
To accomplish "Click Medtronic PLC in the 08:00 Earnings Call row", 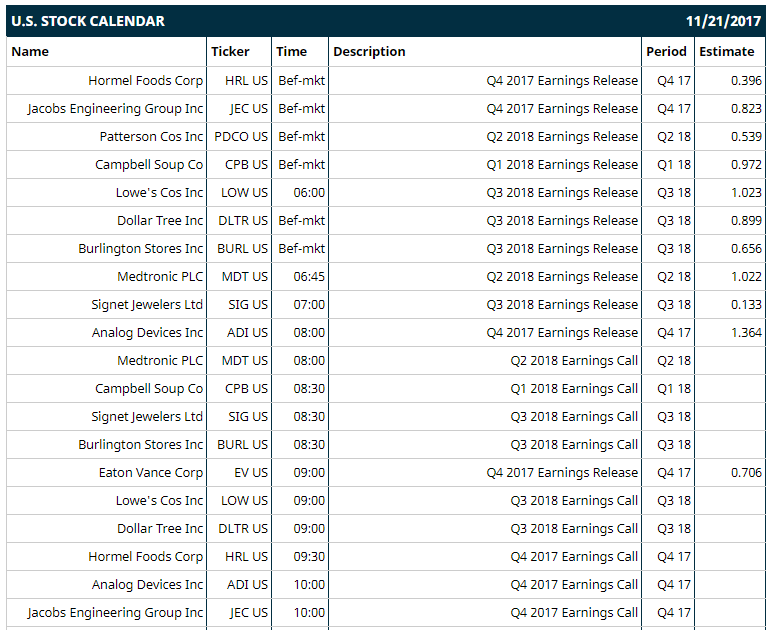I will 160,360.
